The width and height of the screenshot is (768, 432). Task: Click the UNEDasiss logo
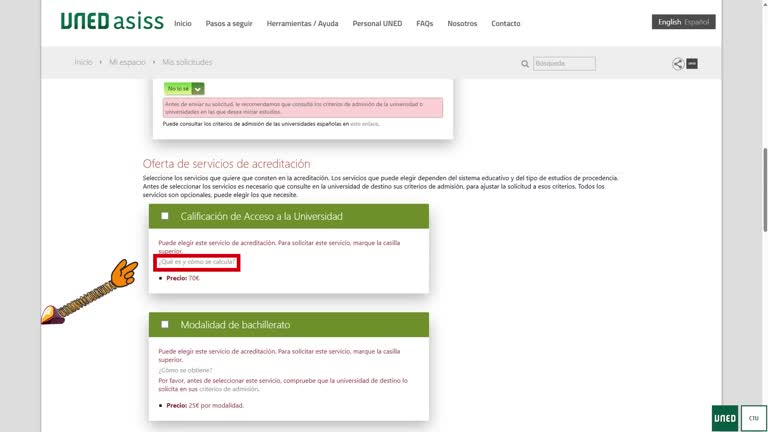[x=112, y=22]
